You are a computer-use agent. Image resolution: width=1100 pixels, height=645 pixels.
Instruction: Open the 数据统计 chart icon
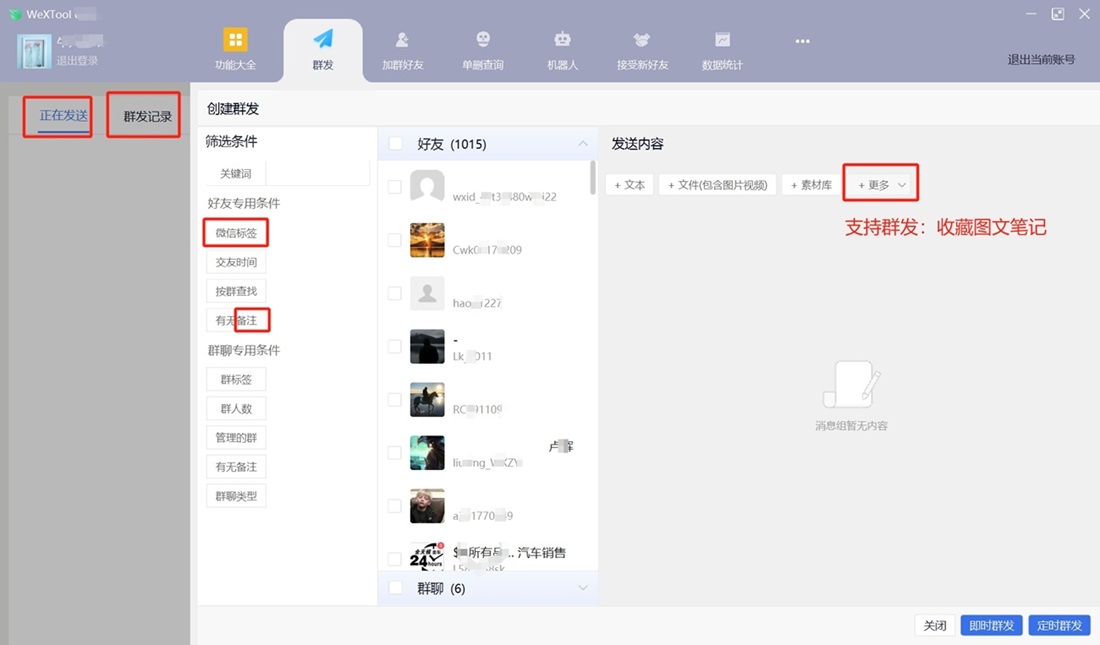[722, 39]
